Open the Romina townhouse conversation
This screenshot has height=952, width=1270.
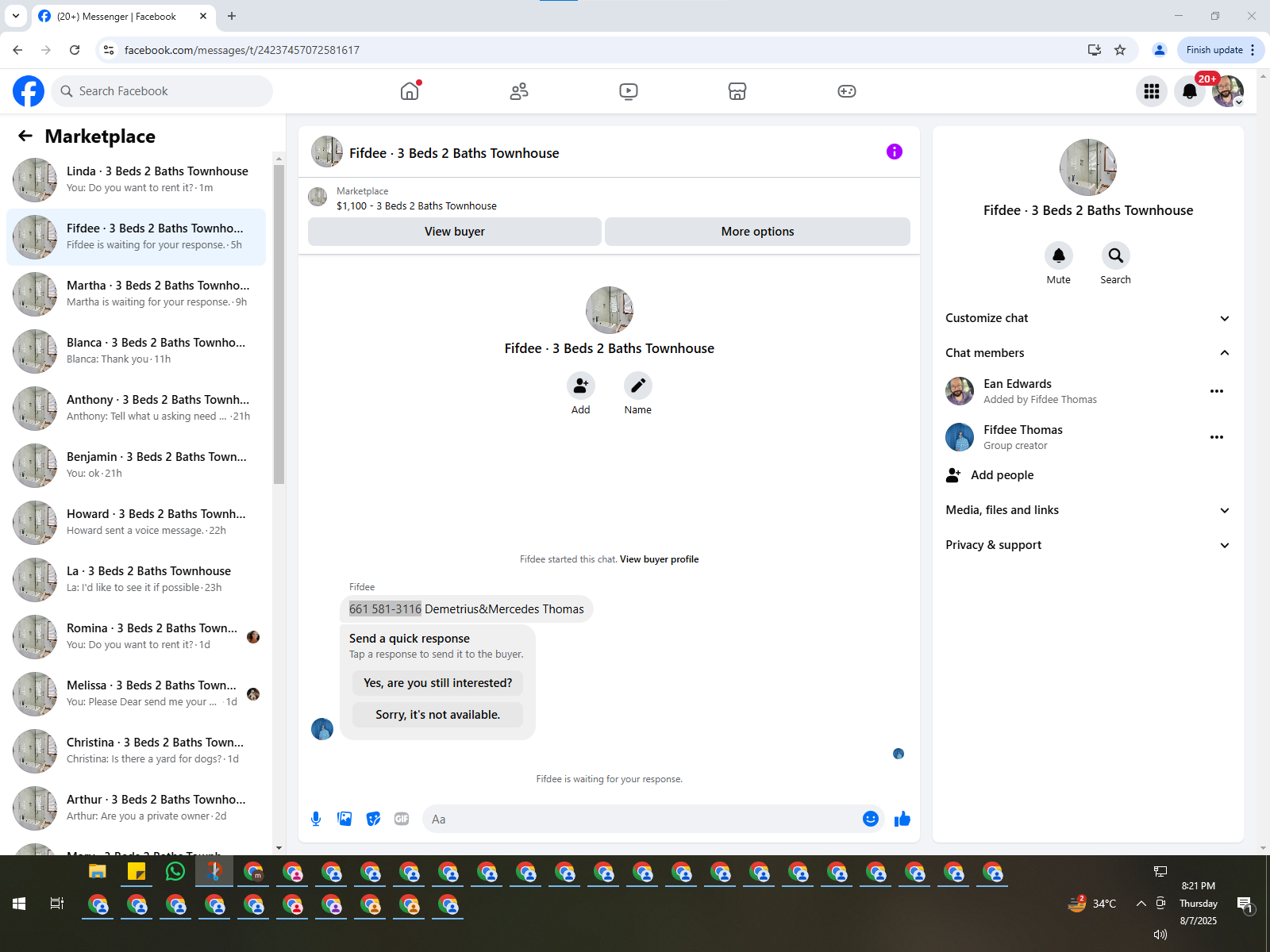pos(137,637)
